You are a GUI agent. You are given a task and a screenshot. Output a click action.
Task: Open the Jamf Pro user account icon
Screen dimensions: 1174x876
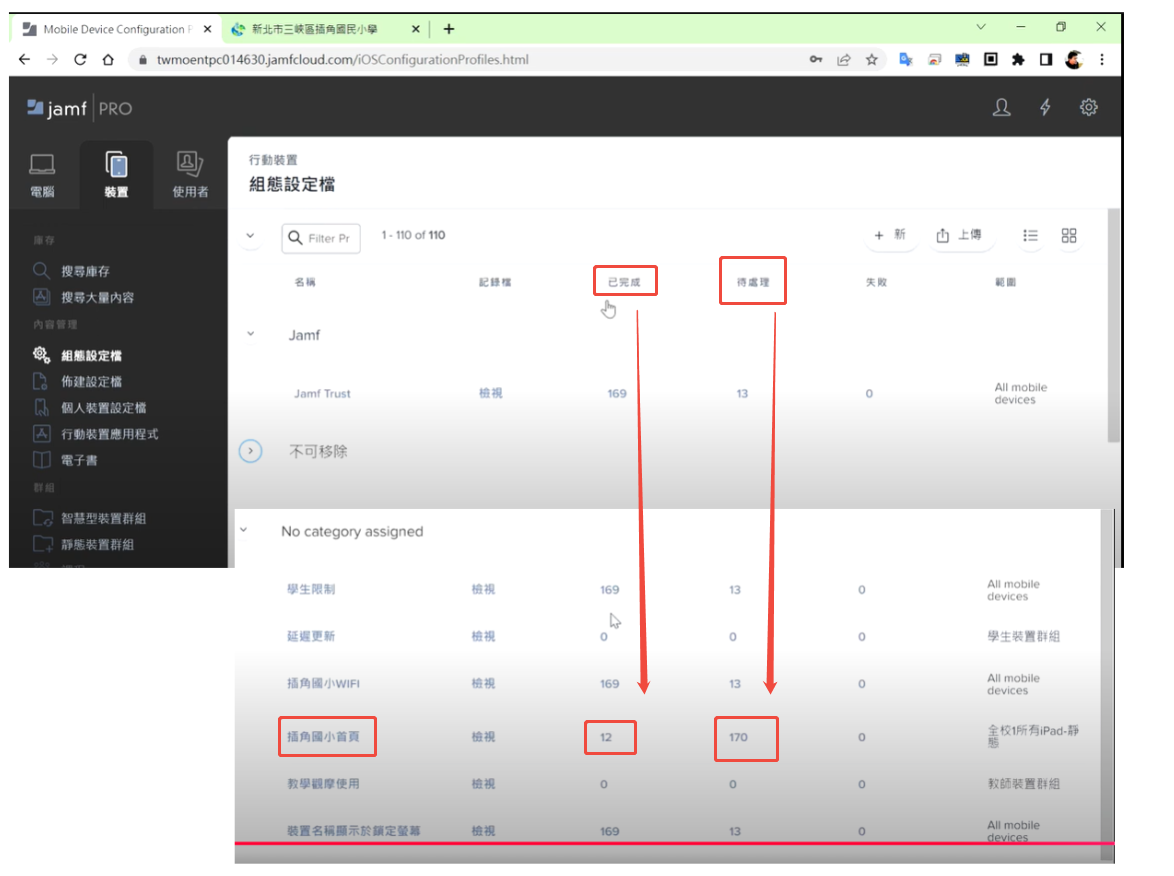point(1001,108)
